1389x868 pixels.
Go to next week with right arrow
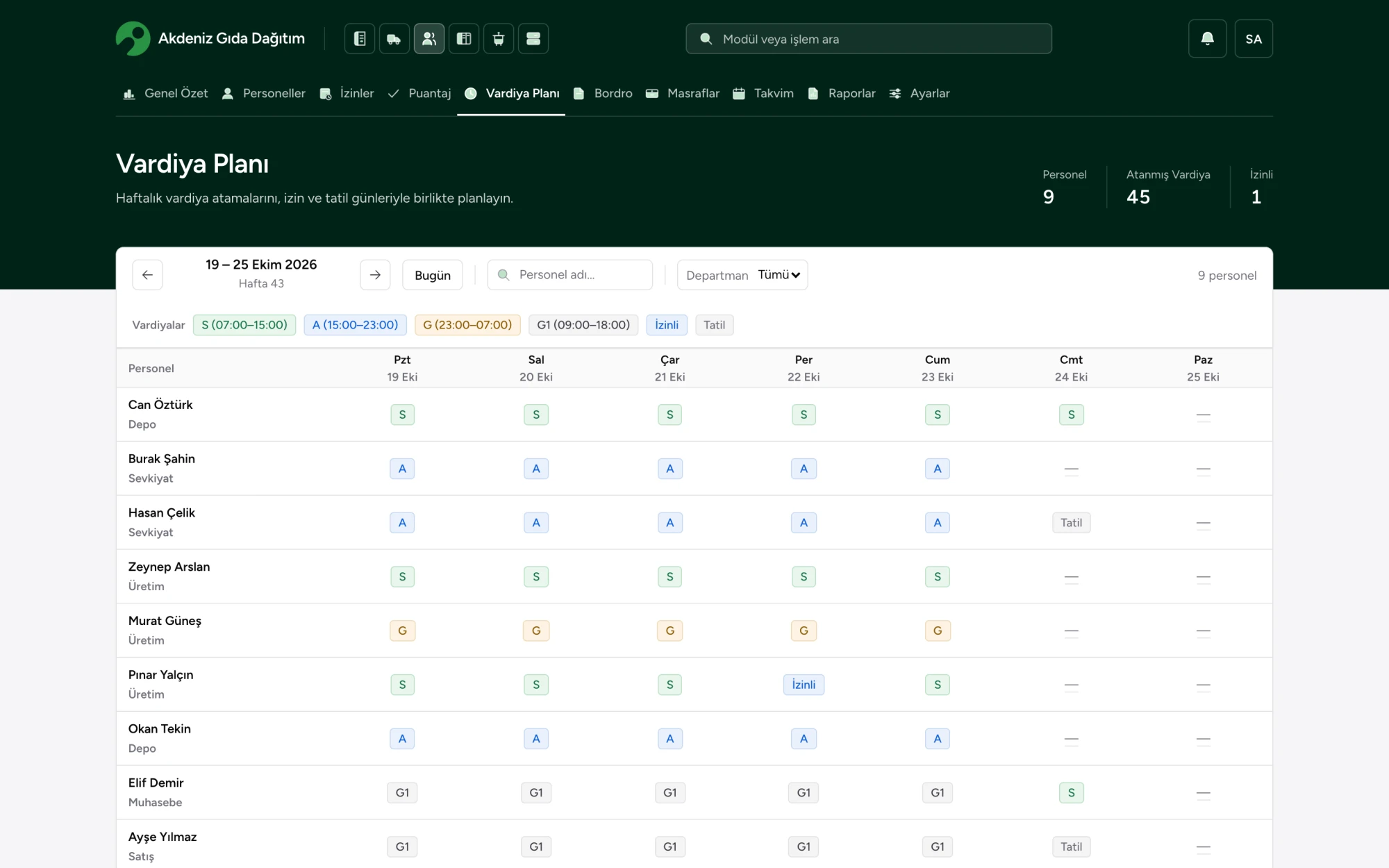click(x=375, y=275)
